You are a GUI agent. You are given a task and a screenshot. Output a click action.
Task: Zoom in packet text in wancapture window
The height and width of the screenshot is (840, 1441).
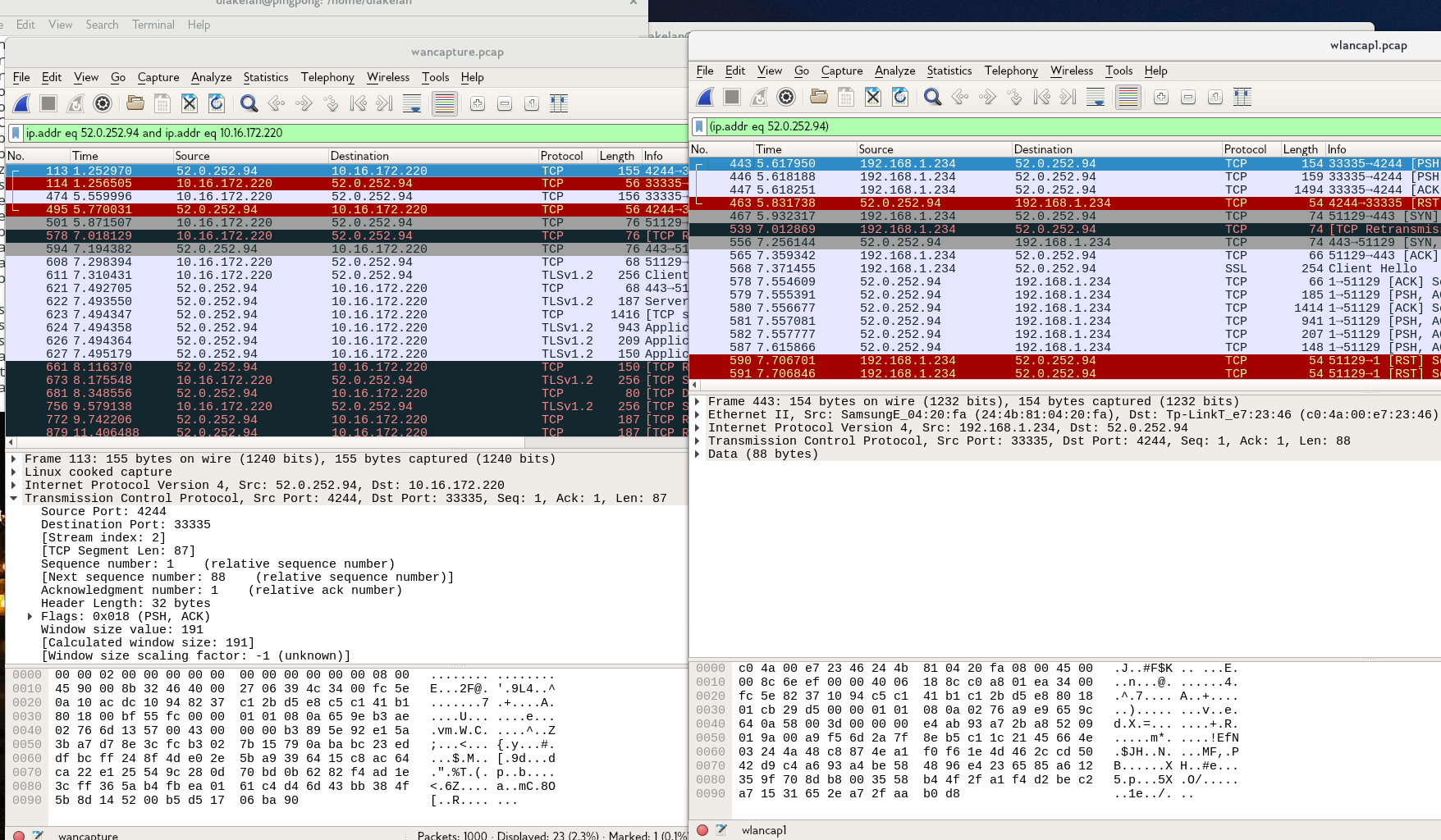478,103
